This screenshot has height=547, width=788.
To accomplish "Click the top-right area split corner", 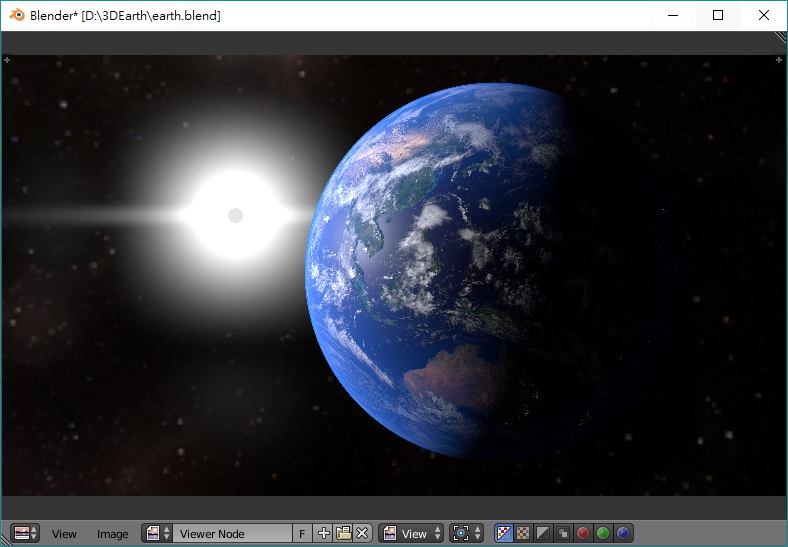I will 780,38.
